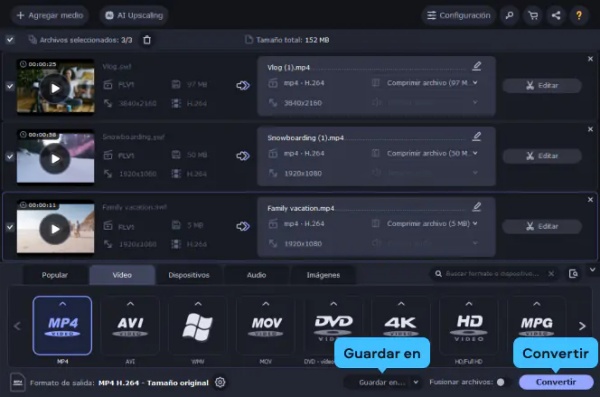This screenshot has width=600, height=397.
Task: Play the Family vacation video thumbnail
Action: pyautogui.click(x=55, y=229)
